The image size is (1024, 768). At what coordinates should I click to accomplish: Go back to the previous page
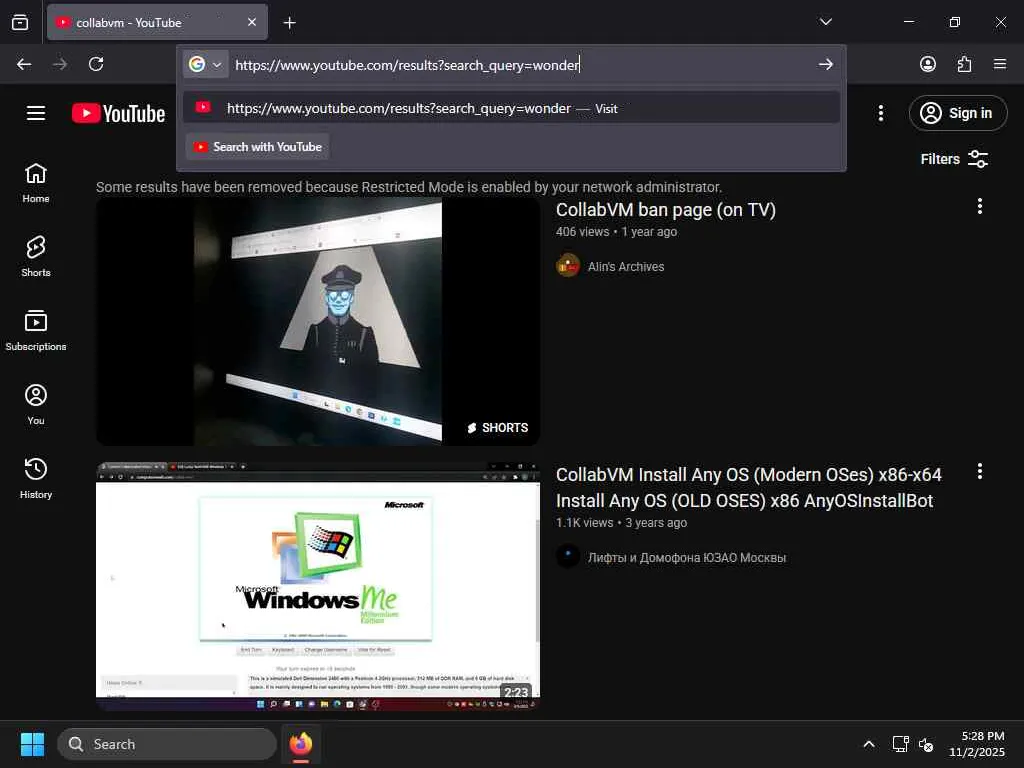click(x=24, y=64)
